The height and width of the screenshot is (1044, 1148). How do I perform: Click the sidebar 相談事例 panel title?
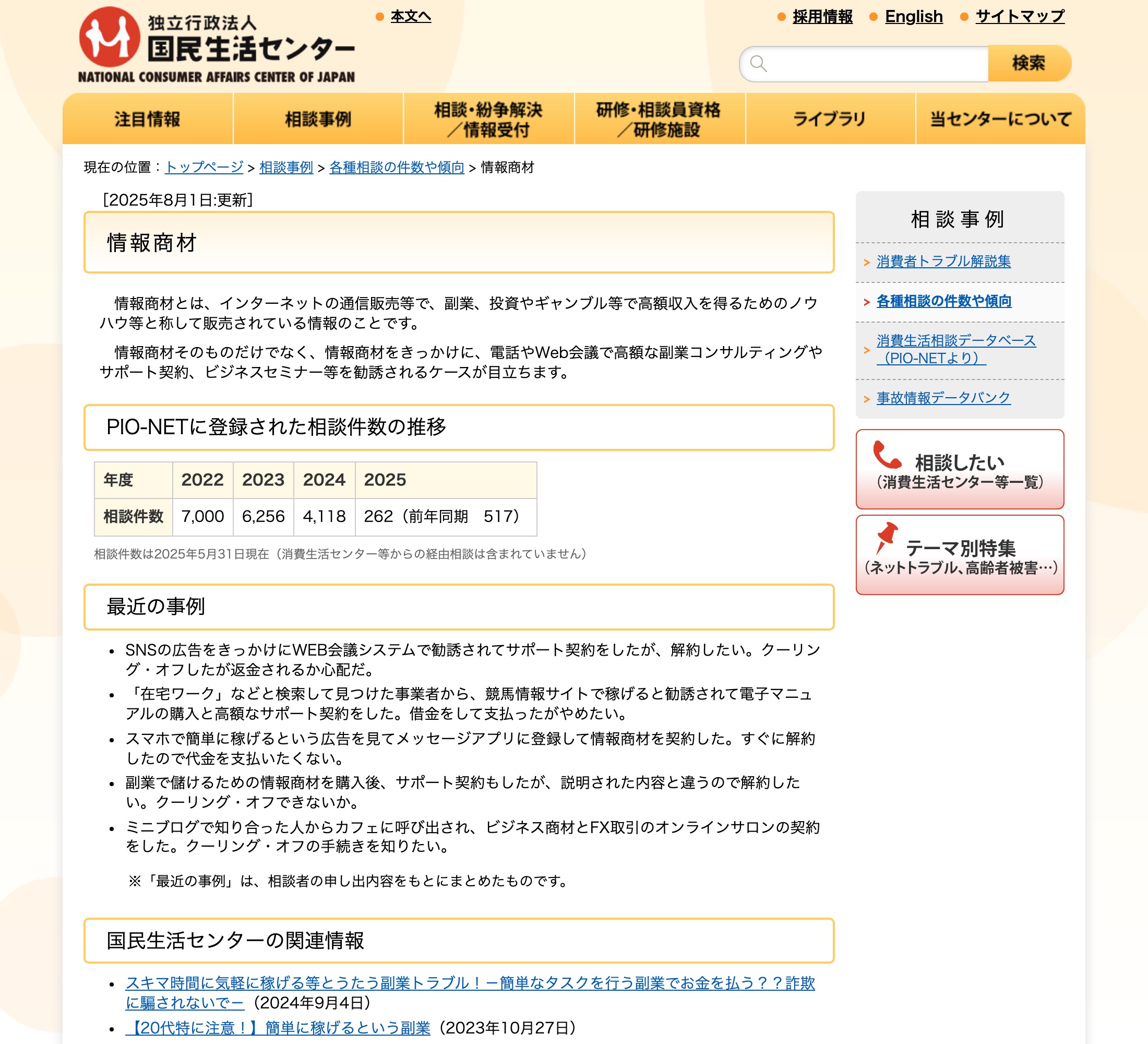[x=958, y=219]
